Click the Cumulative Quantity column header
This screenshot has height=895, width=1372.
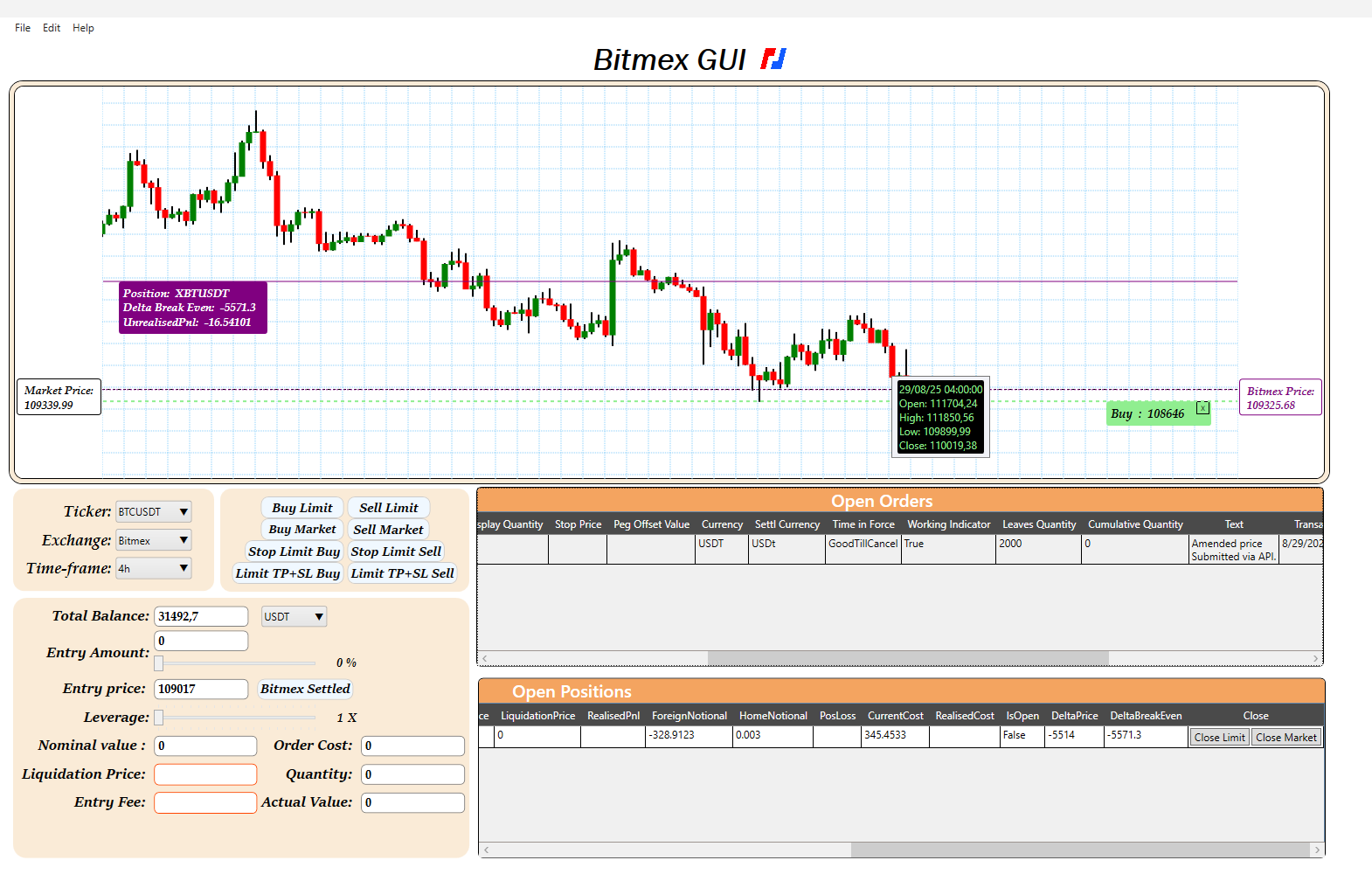pyautogui.click(x=1135, y=524)
